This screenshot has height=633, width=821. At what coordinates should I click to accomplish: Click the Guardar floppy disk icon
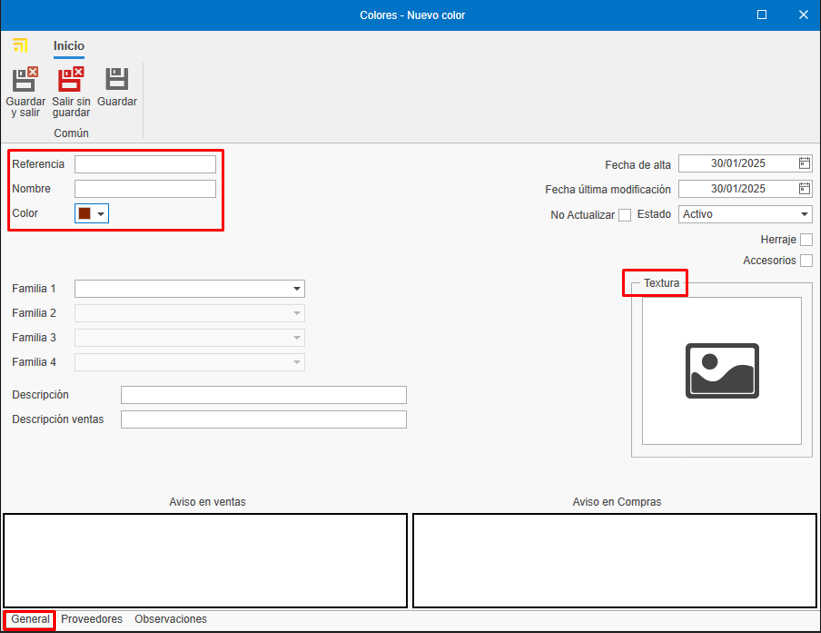click(x=117, y=79)
